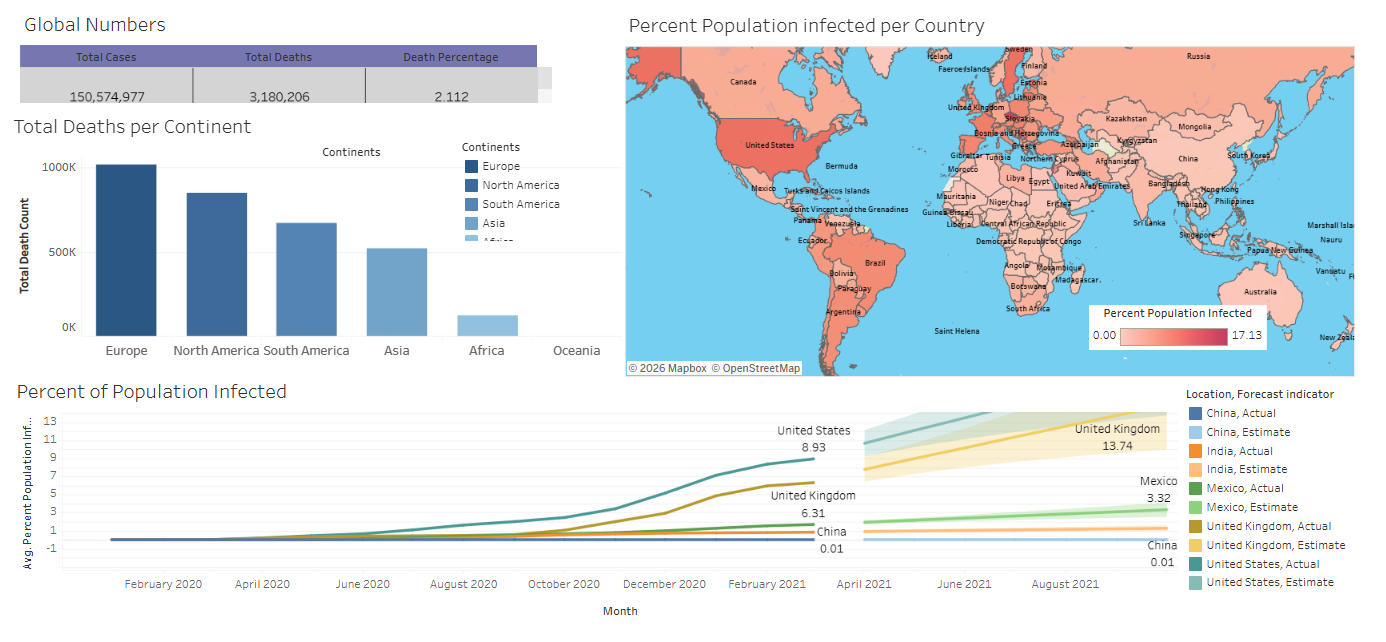Click United Kingdom, Estimate legend swatch
1386x642 pixels.
point(1195,545)
